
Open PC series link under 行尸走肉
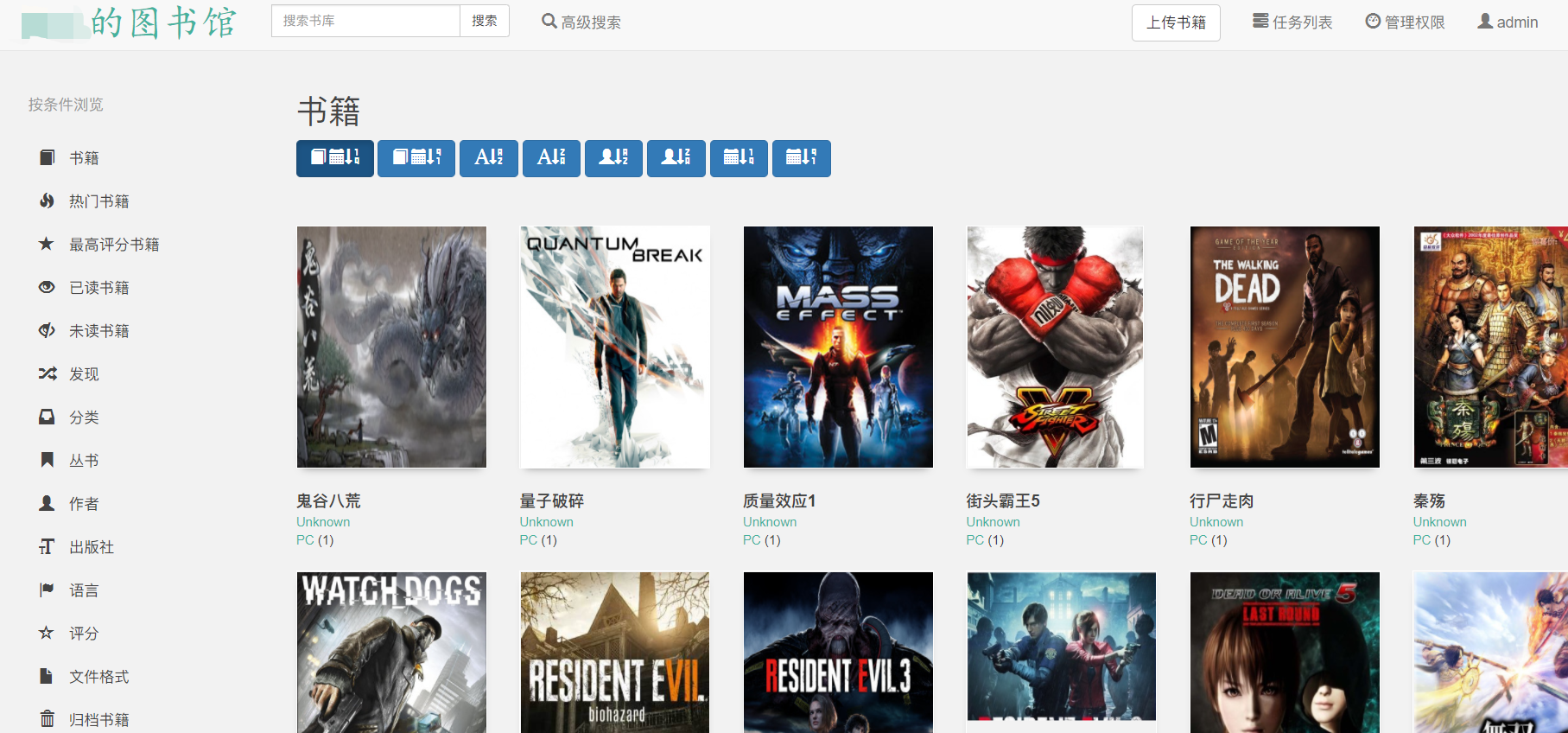1198,540
